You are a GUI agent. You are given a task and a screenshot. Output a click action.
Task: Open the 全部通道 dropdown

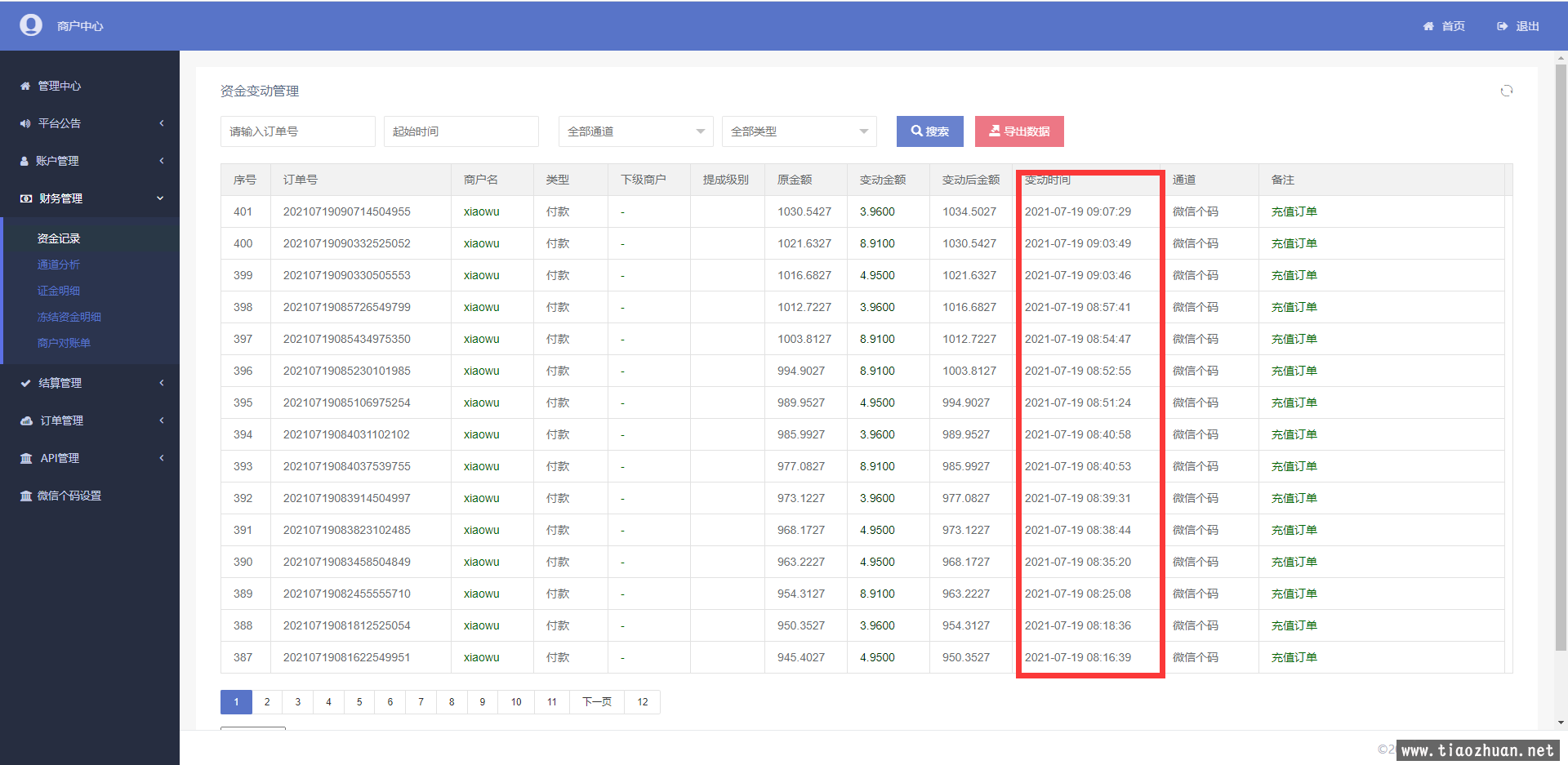635,131
